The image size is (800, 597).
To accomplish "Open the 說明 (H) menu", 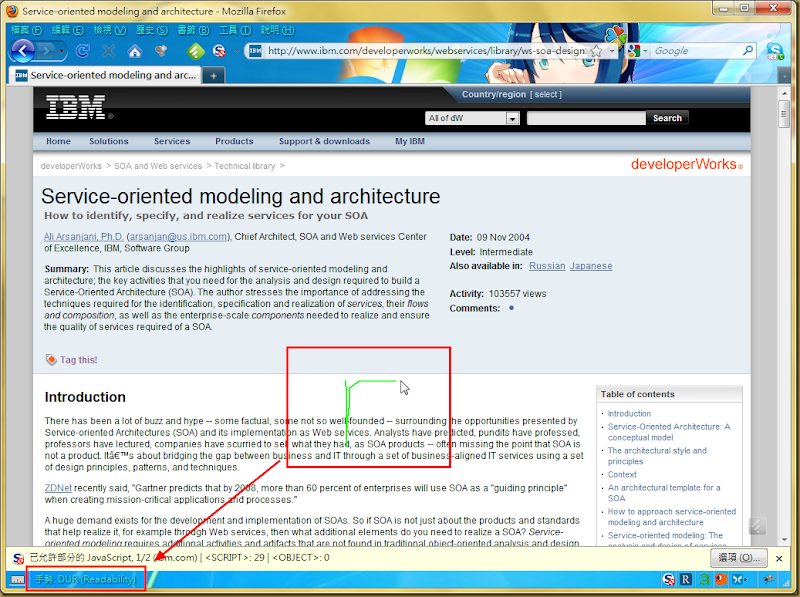I will 277,30.
